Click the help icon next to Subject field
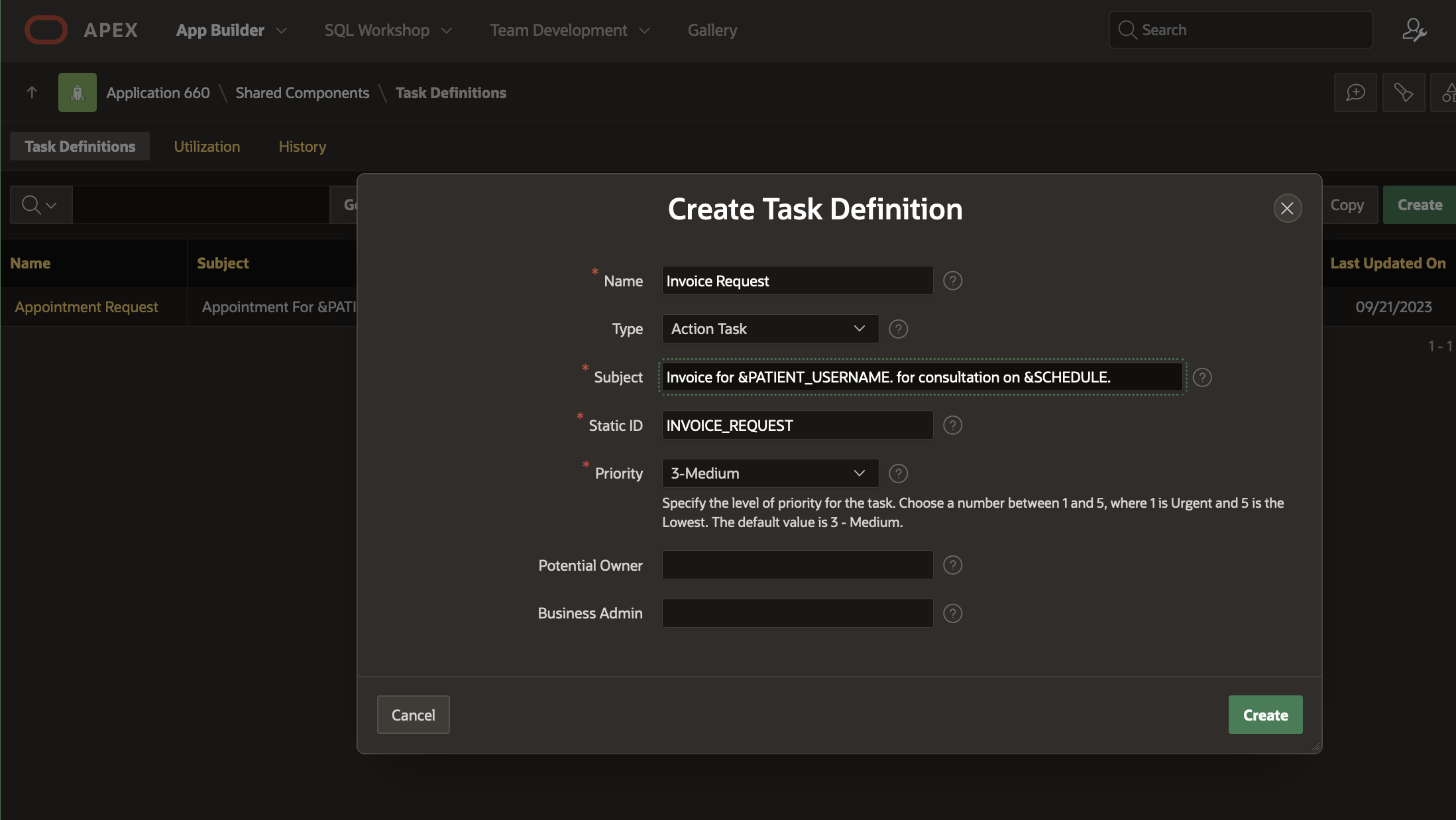Screen dimensions: 1456x820 1202,377
